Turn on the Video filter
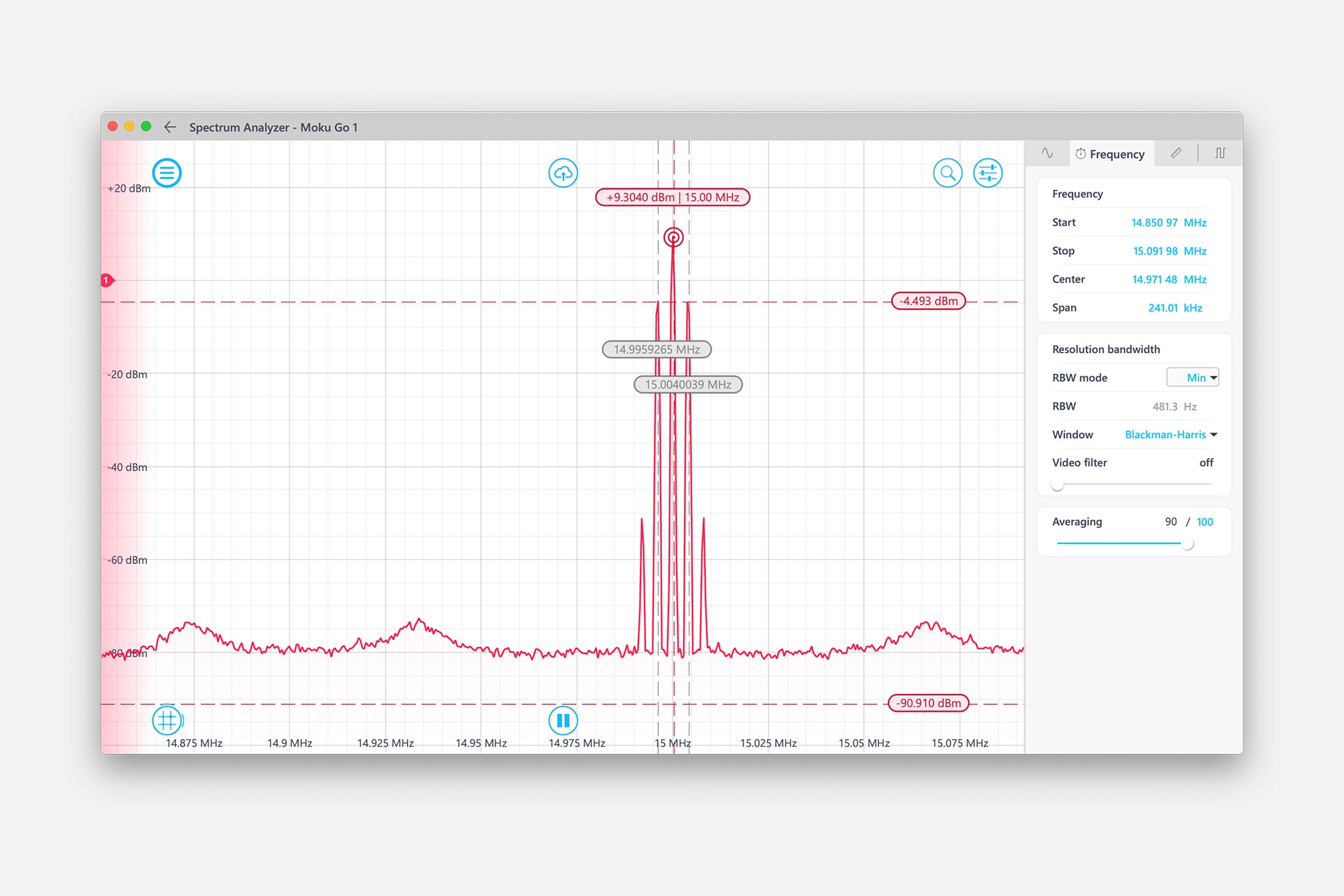 1057,484
